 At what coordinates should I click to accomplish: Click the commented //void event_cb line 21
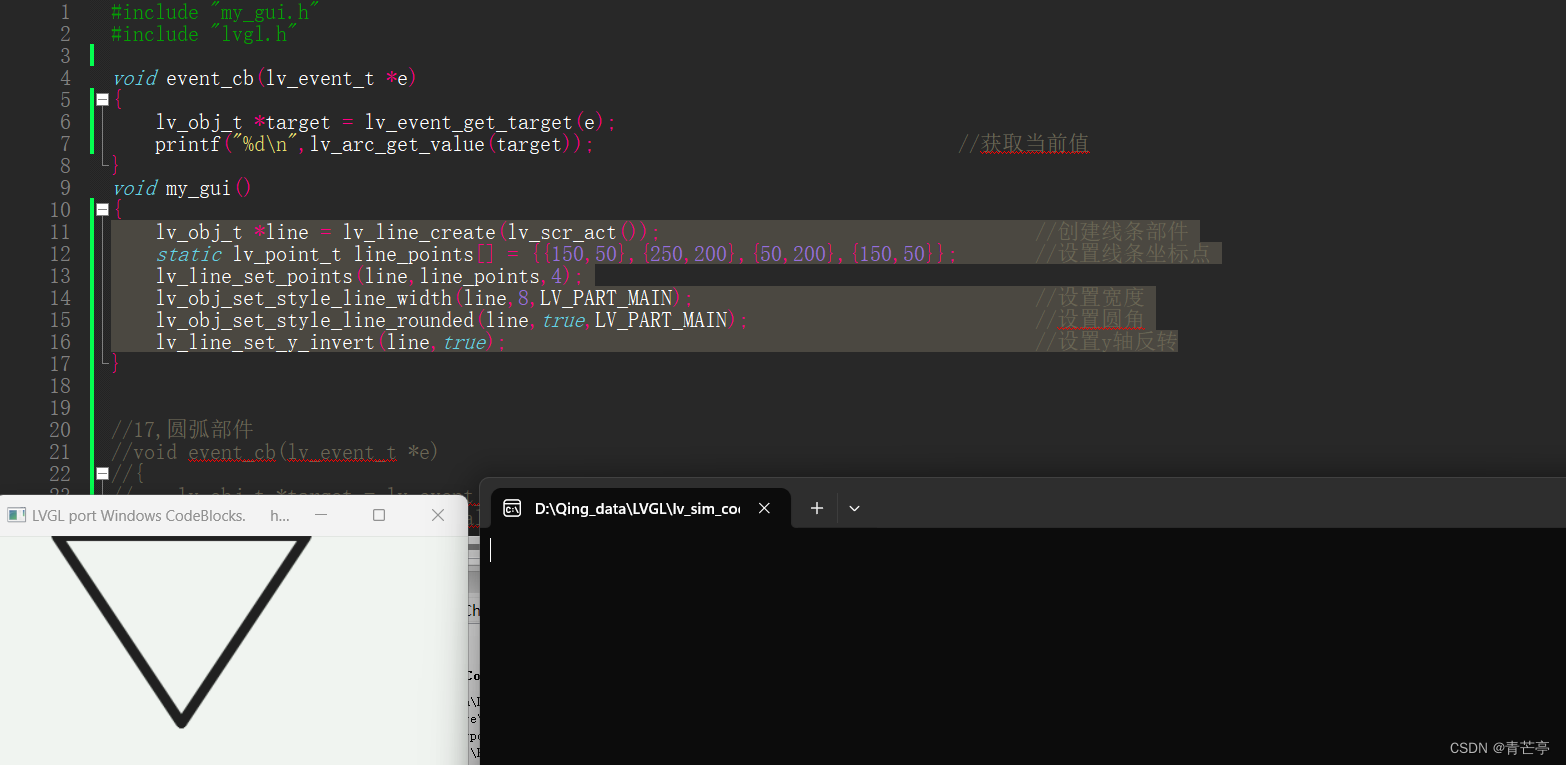[x=275, y=452]
